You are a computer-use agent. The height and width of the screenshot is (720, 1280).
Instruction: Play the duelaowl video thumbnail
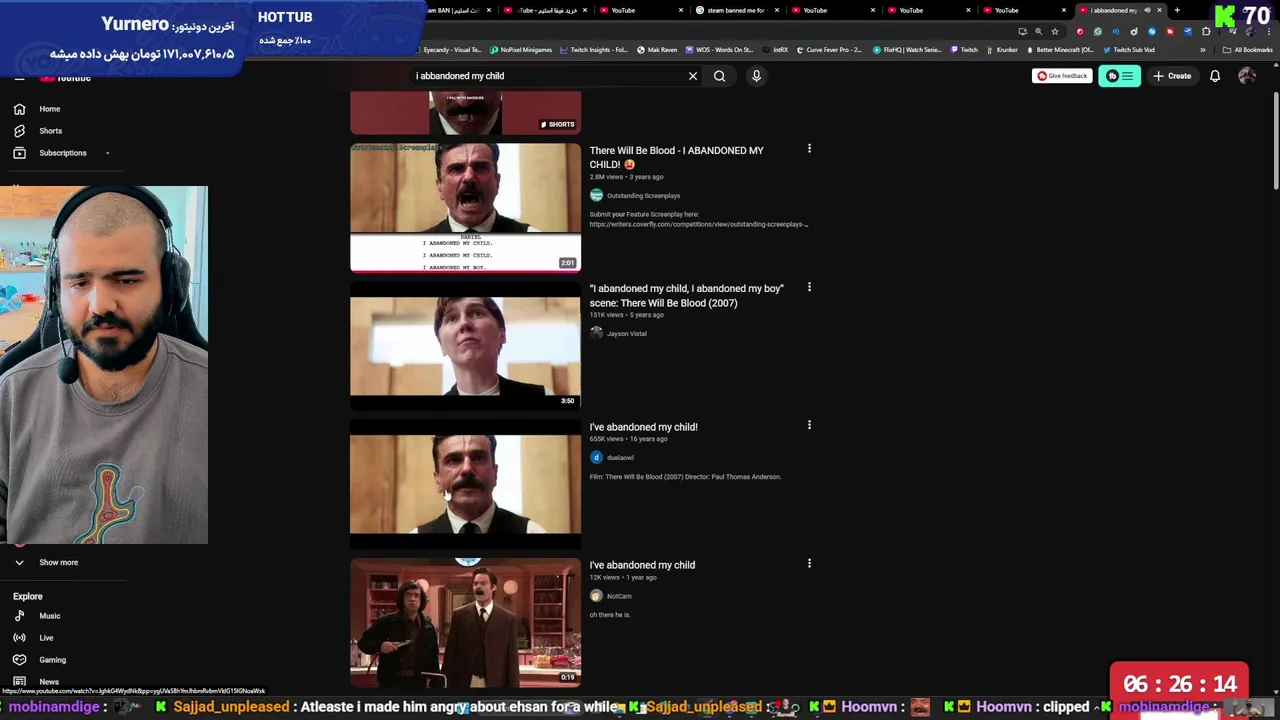[465, 484]
